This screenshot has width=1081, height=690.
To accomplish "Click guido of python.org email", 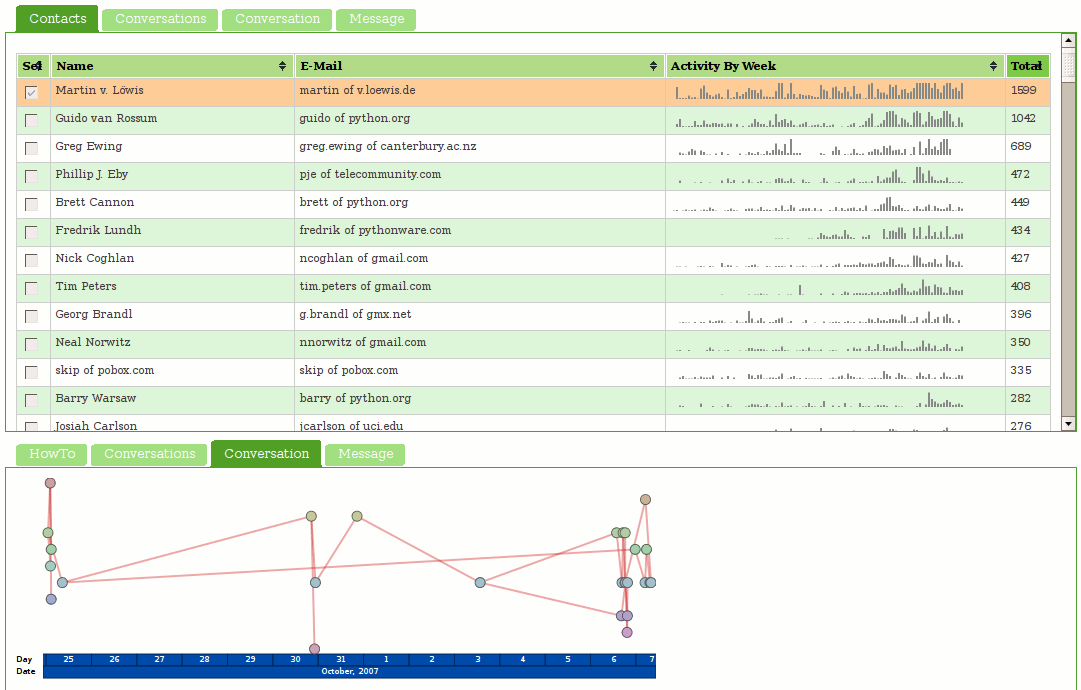I will 354,119.
